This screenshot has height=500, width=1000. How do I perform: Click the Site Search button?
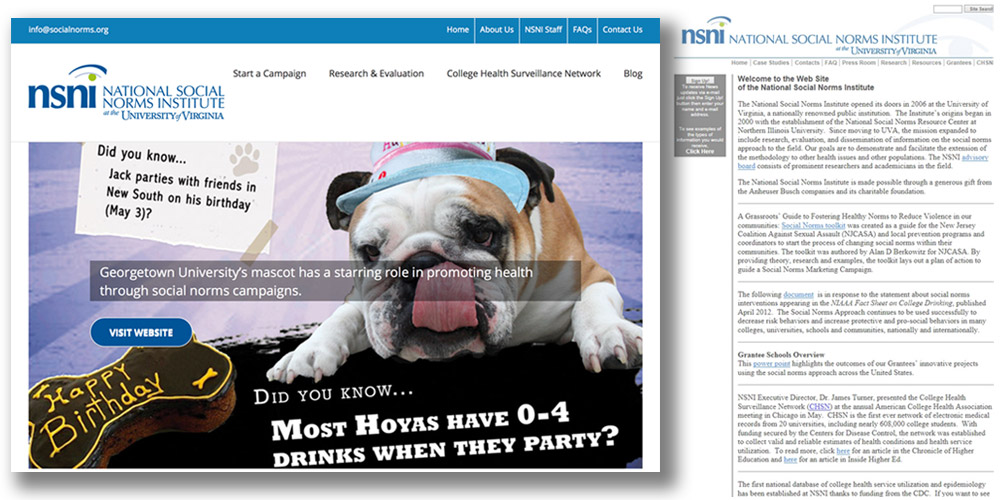tap(978, 10)
